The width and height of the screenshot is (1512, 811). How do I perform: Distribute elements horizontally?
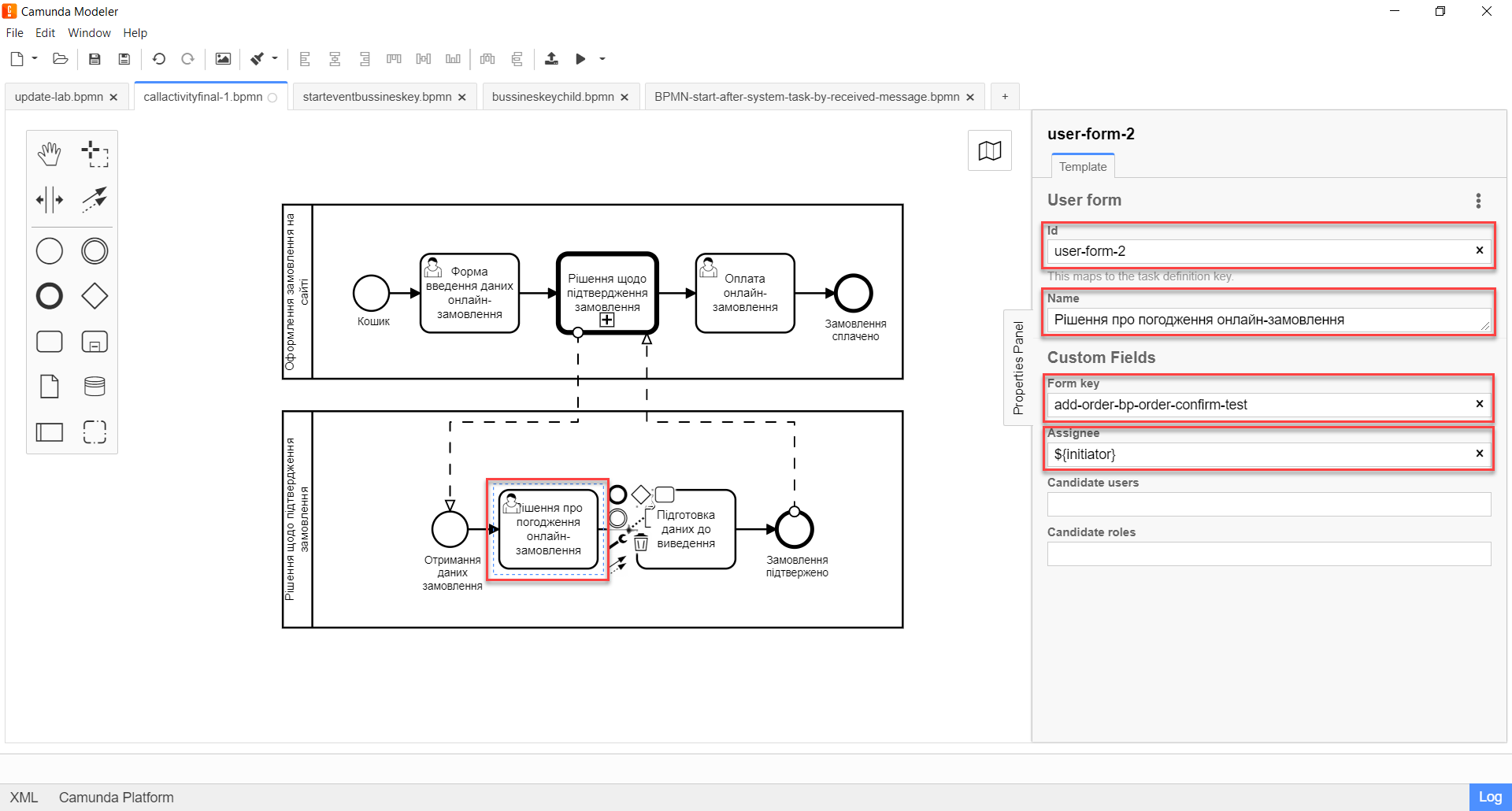coord(487,59)
